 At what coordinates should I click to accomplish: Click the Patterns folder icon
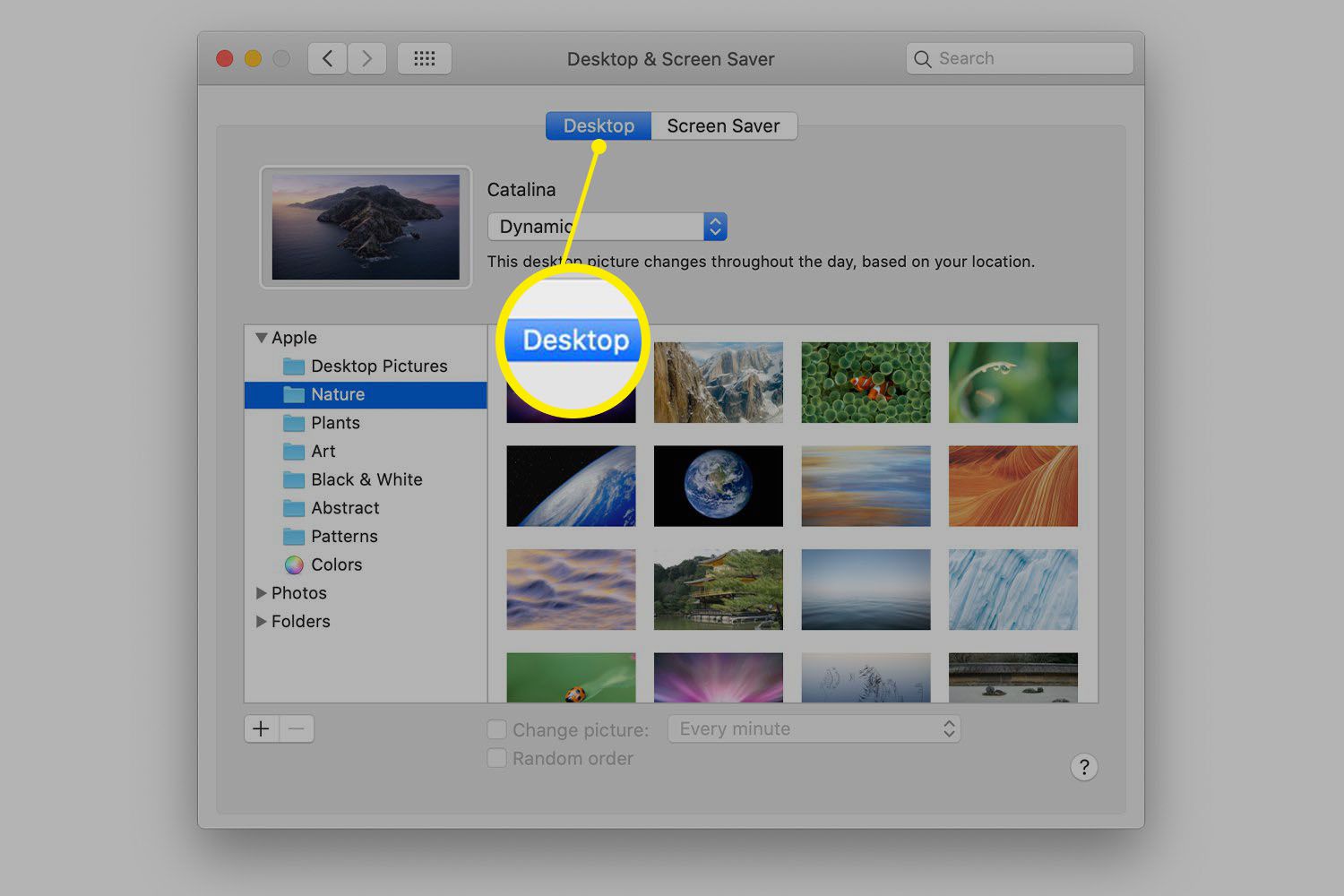[294, 537]
